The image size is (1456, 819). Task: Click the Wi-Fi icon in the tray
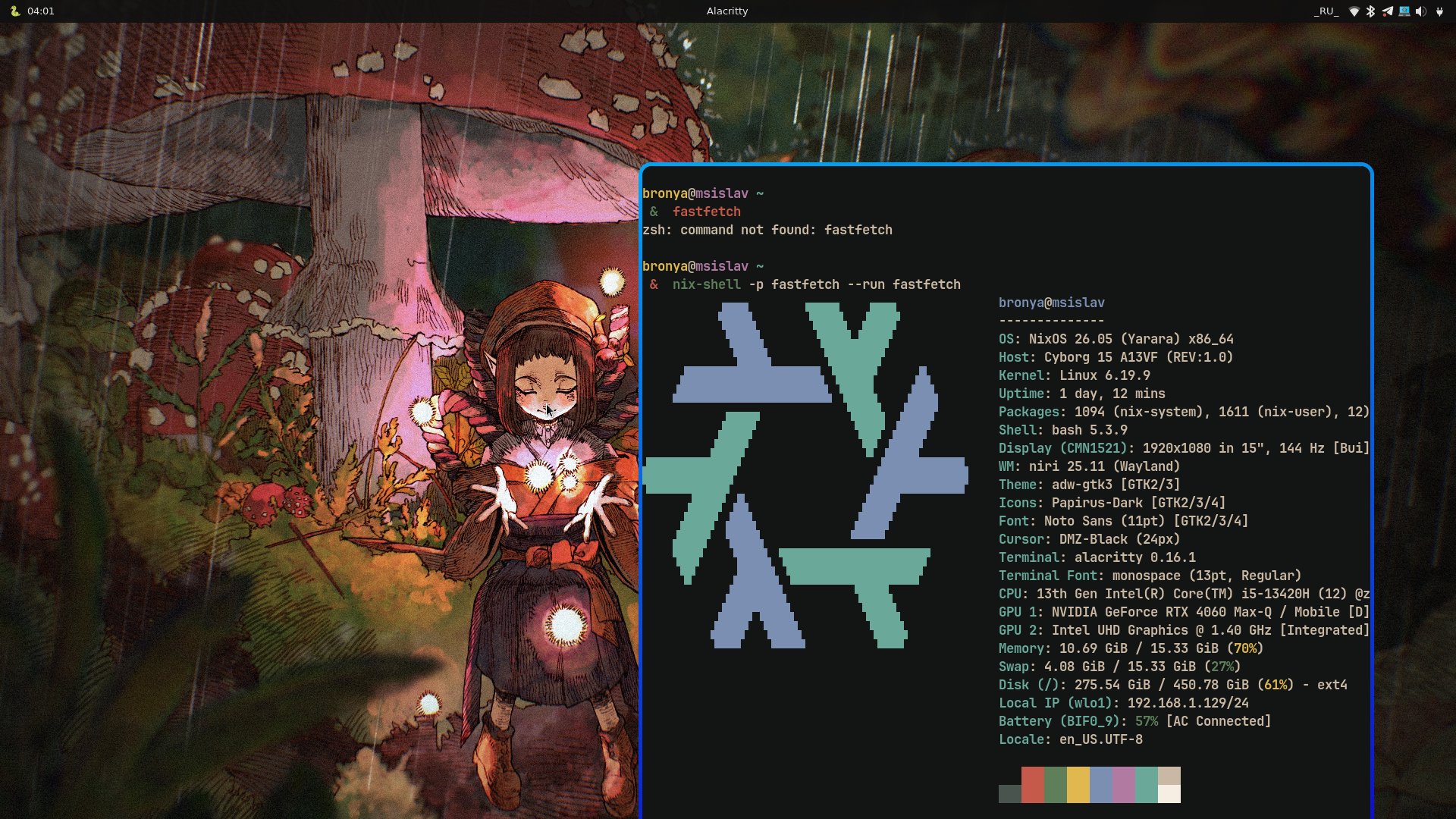(x=1354, y=11)
